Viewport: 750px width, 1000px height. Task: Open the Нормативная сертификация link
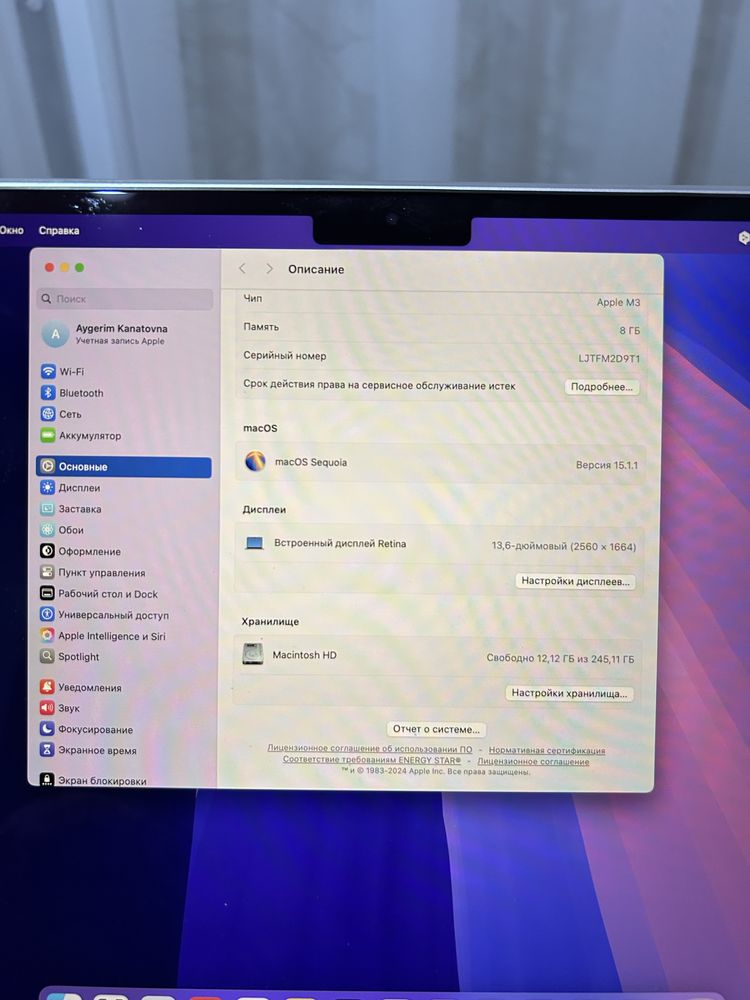tap(547, 751)
